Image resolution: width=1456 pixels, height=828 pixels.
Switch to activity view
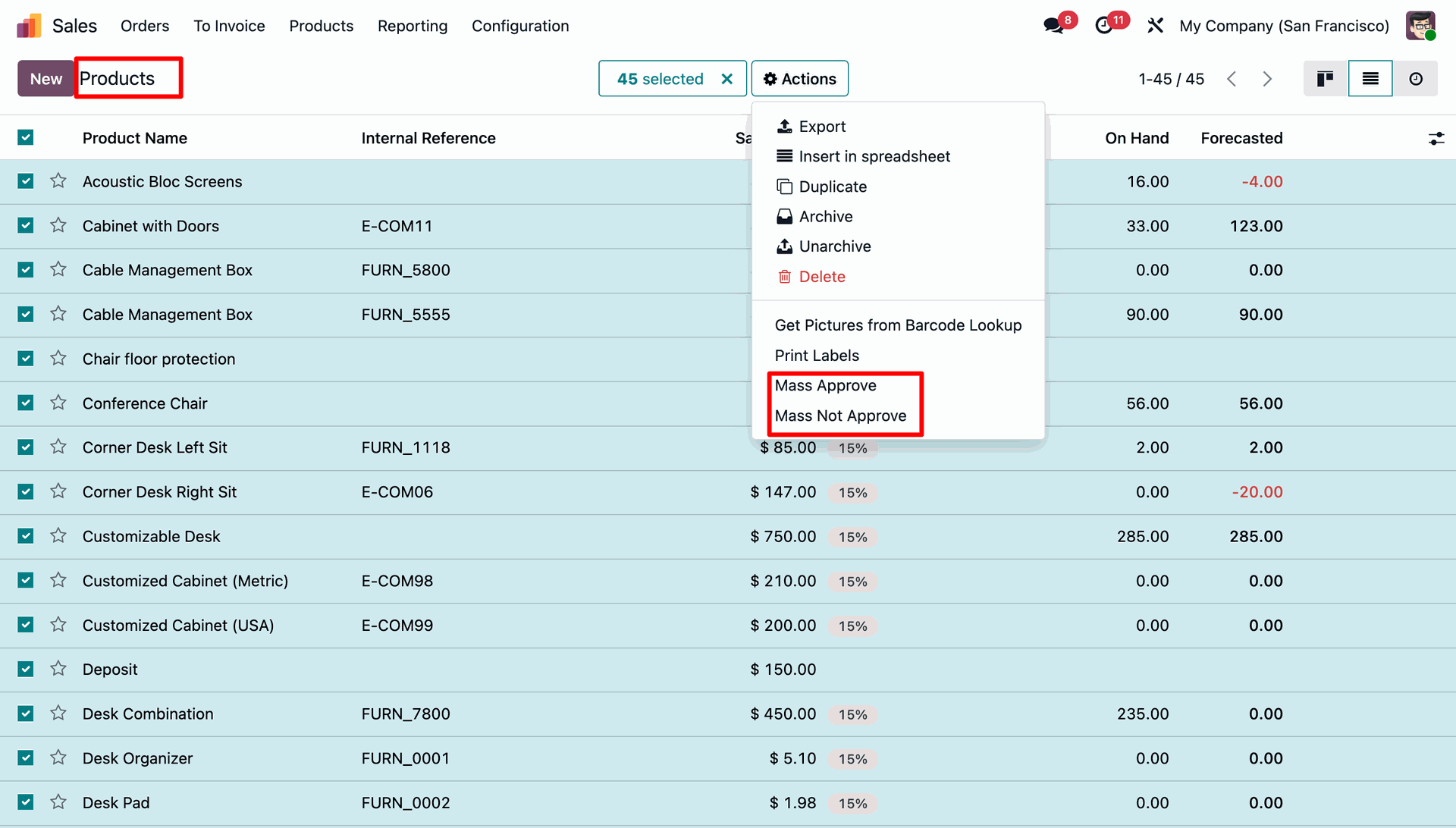(1415, 79)
